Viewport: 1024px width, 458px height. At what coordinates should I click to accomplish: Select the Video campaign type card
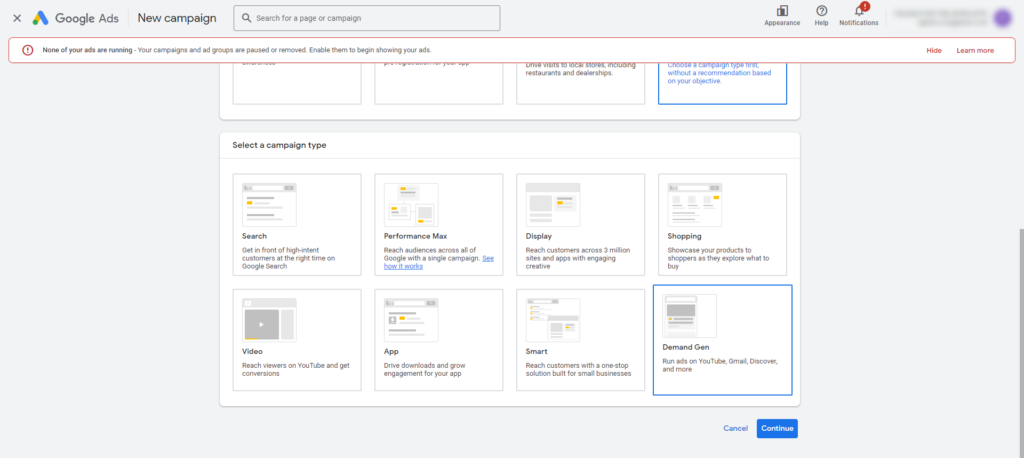(x=297, y=340)
